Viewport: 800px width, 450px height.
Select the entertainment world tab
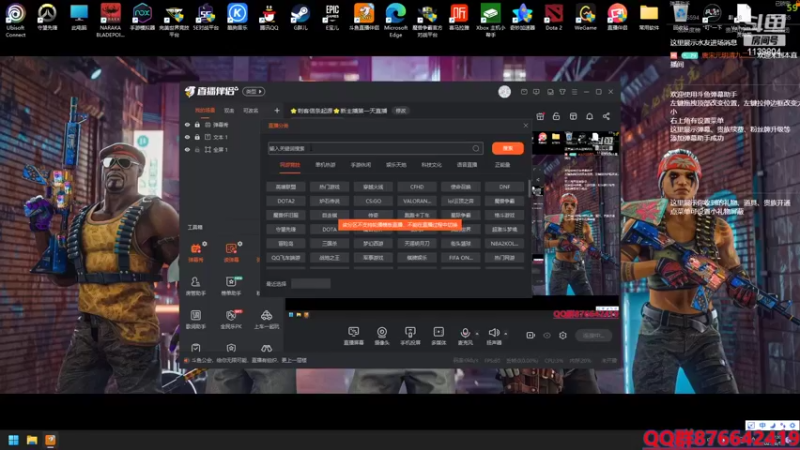[x=396, y=165]
